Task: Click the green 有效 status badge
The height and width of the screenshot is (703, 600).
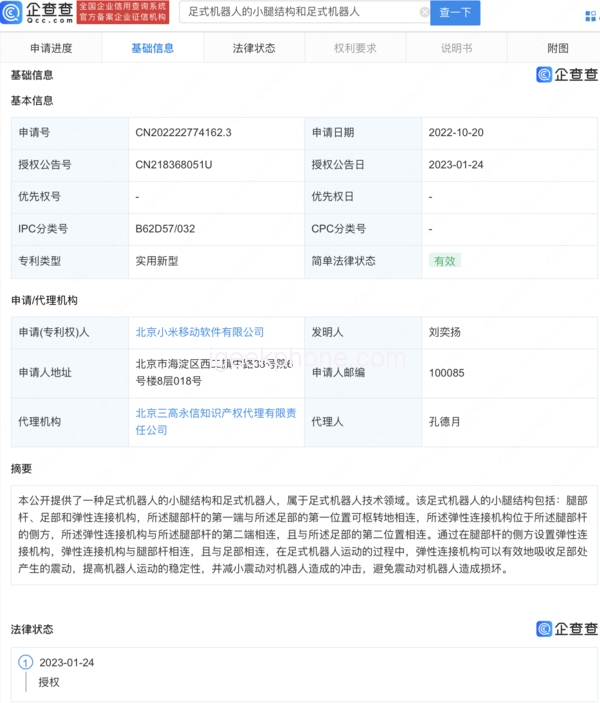Action: click(x=443, y=260)
